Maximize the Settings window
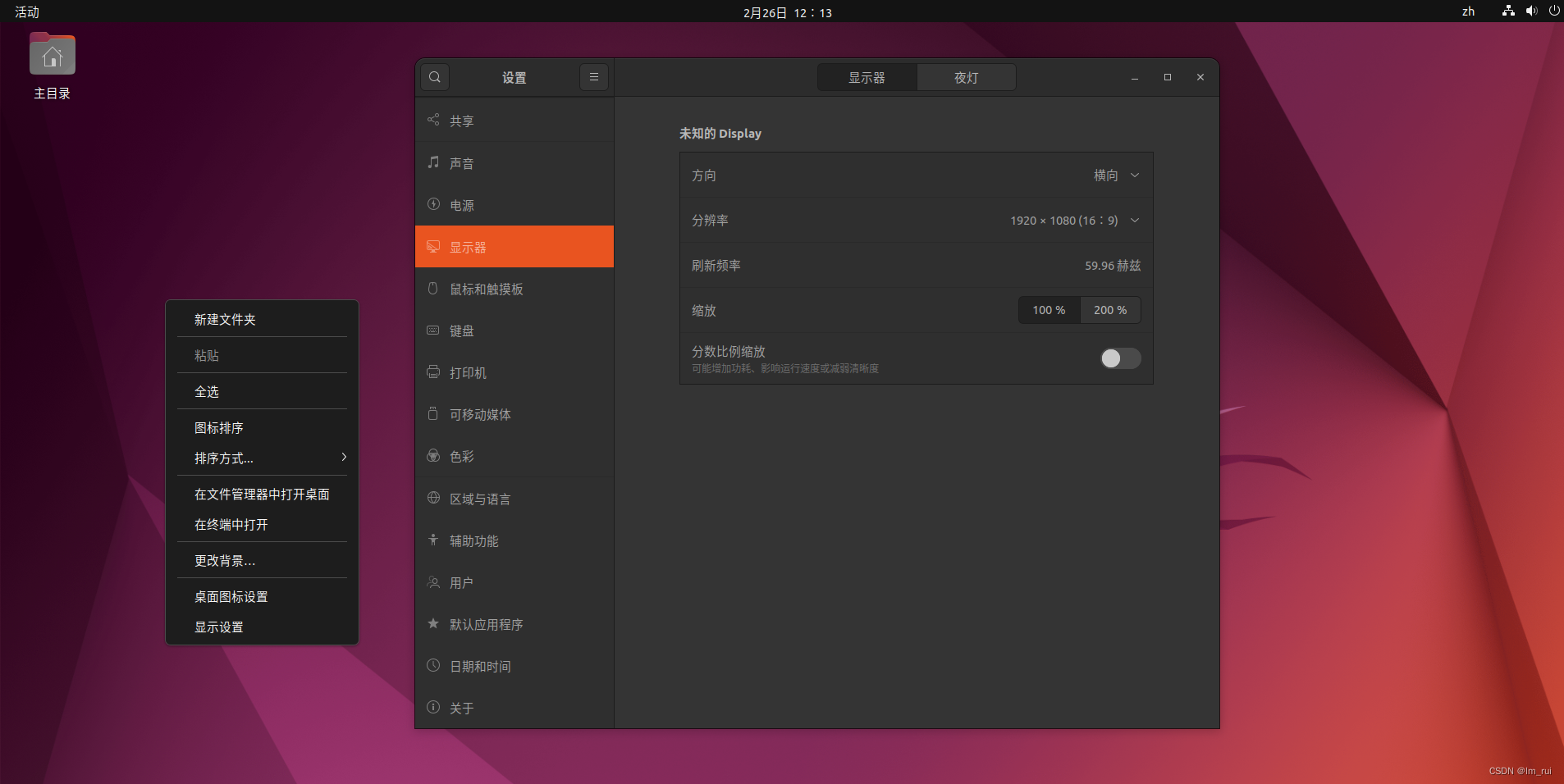1564x784 pixels. (x=1168, y=77)
